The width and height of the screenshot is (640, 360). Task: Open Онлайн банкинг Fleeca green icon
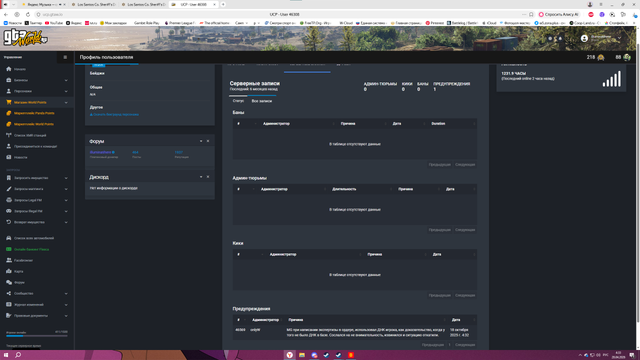[x=9, y=249]
